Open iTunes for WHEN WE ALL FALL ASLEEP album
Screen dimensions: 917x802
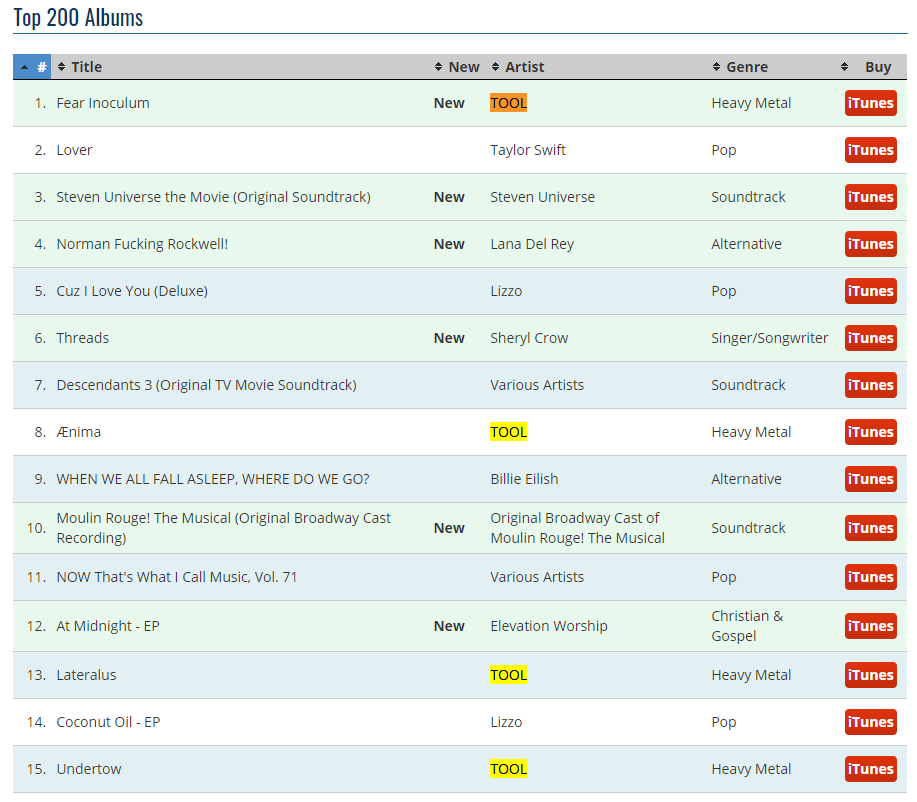coord(870,479)
